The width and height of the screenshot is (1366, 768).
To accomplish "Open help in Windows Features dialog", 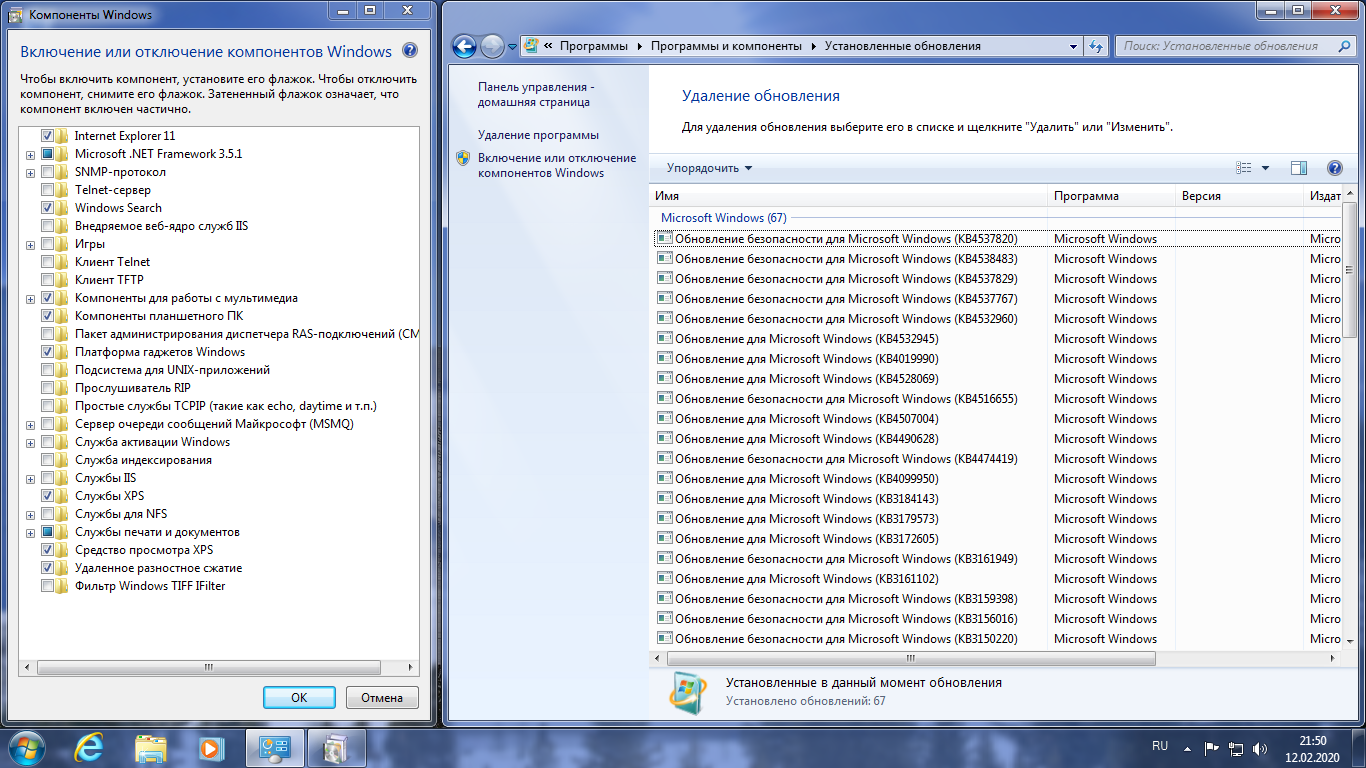I will (410, 51).
